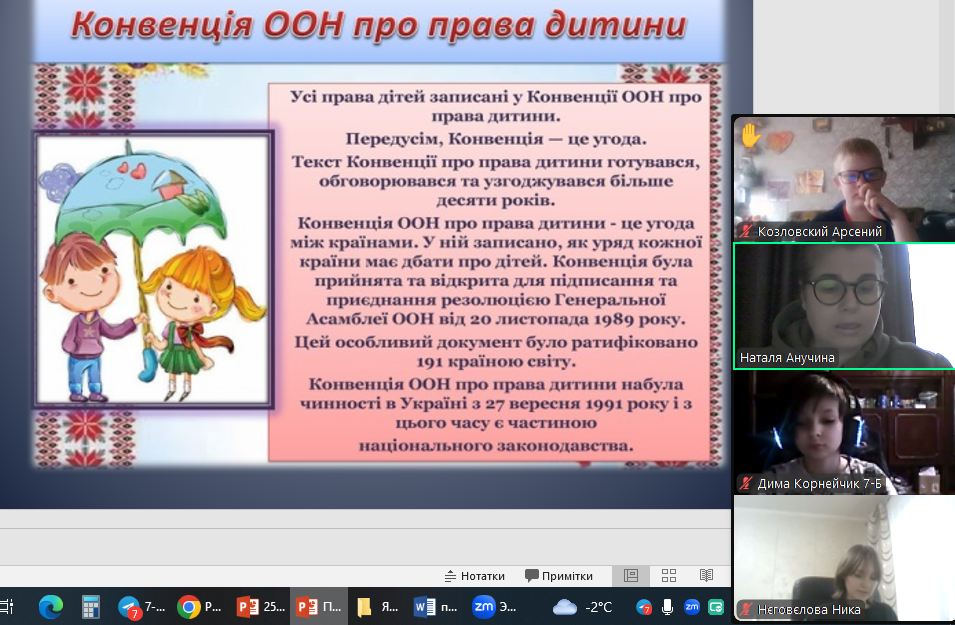The width and height of the screenshot is (955, 625).
Task: Open Word document from taskbar
Action: (x=435, y=607)
